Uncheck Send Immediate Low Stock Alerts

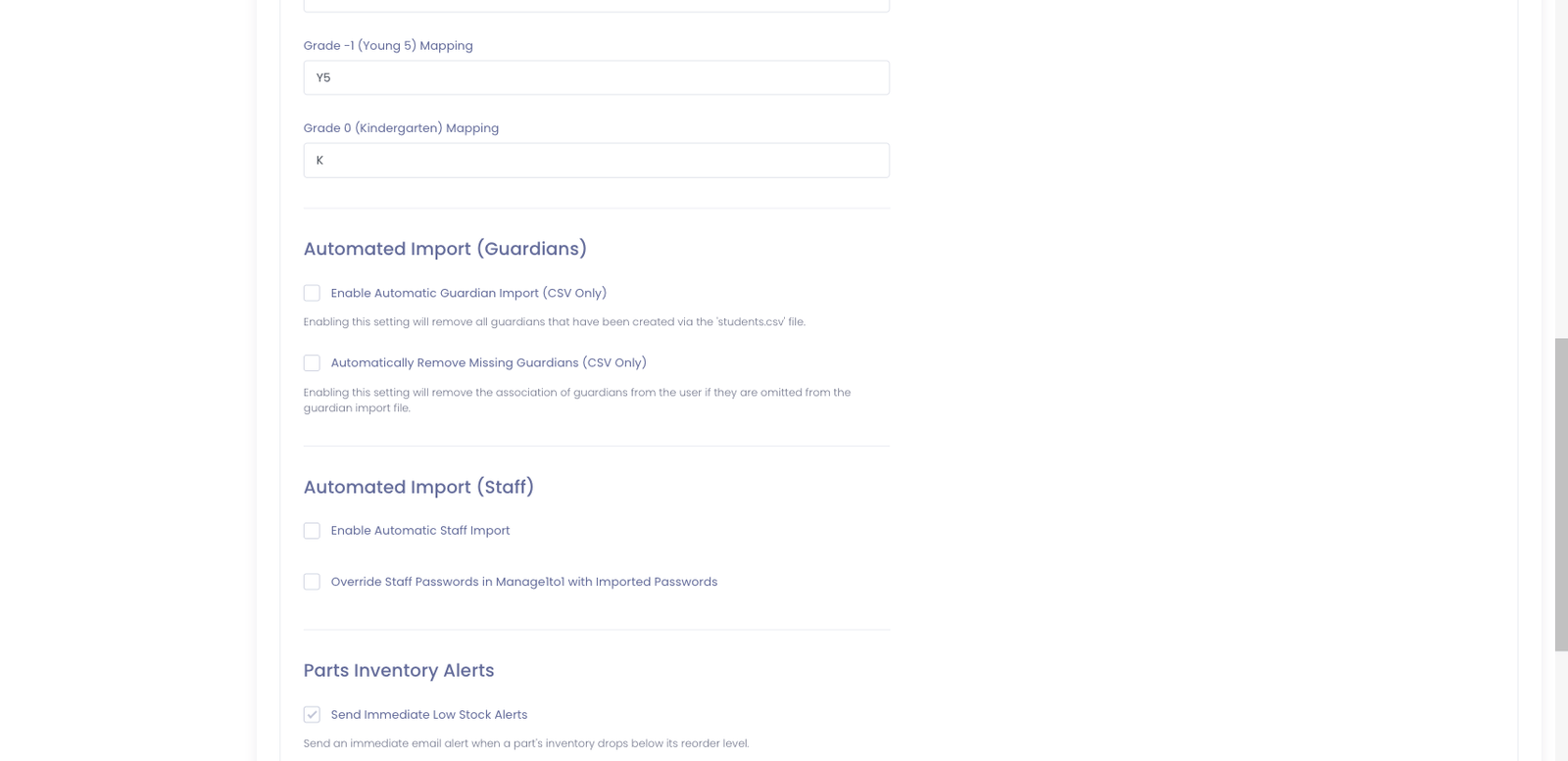[x=312, y=714]
